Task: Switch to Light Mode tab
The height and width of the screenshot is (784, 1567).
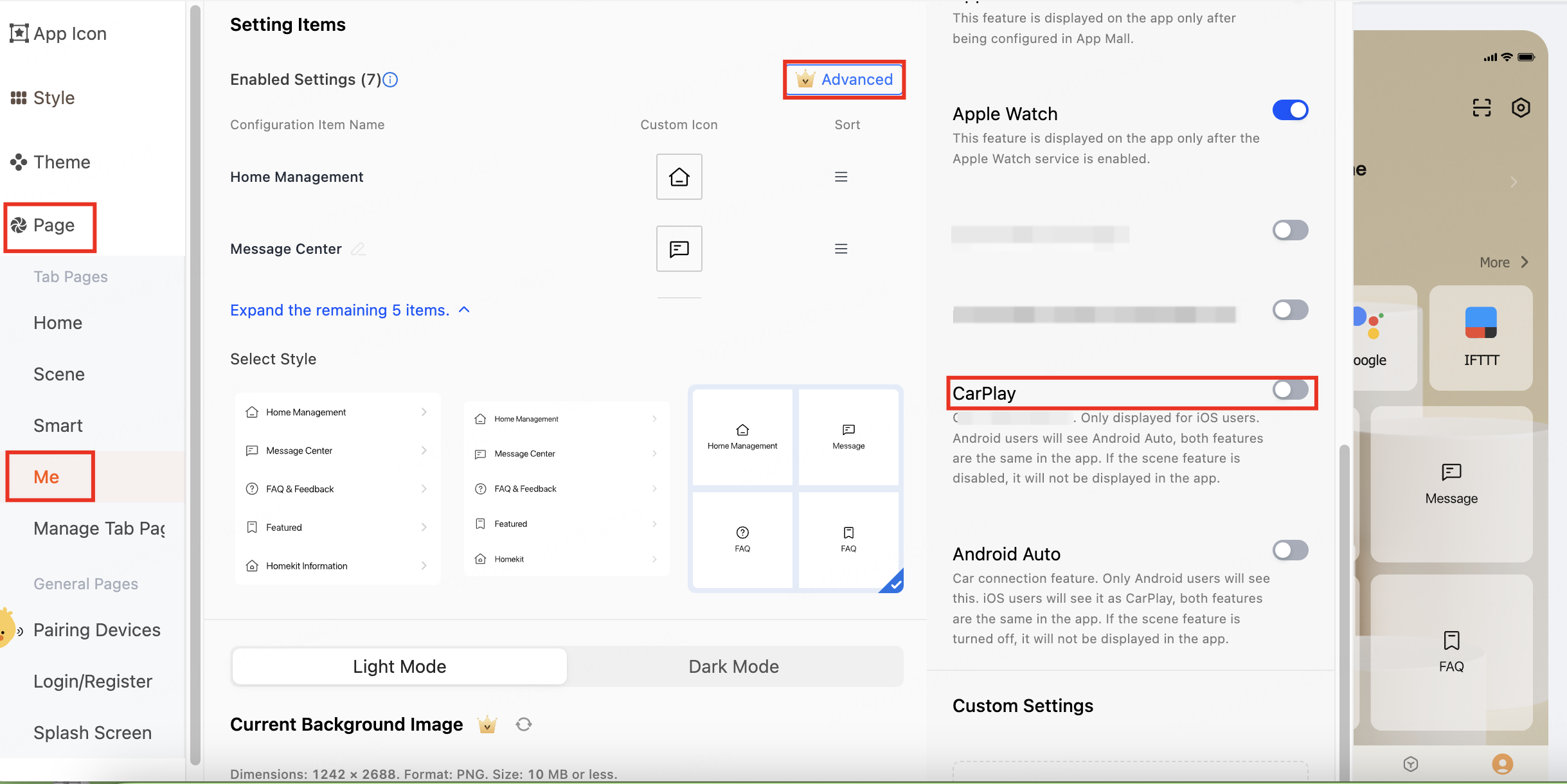Action: click(x=399, y=666)
